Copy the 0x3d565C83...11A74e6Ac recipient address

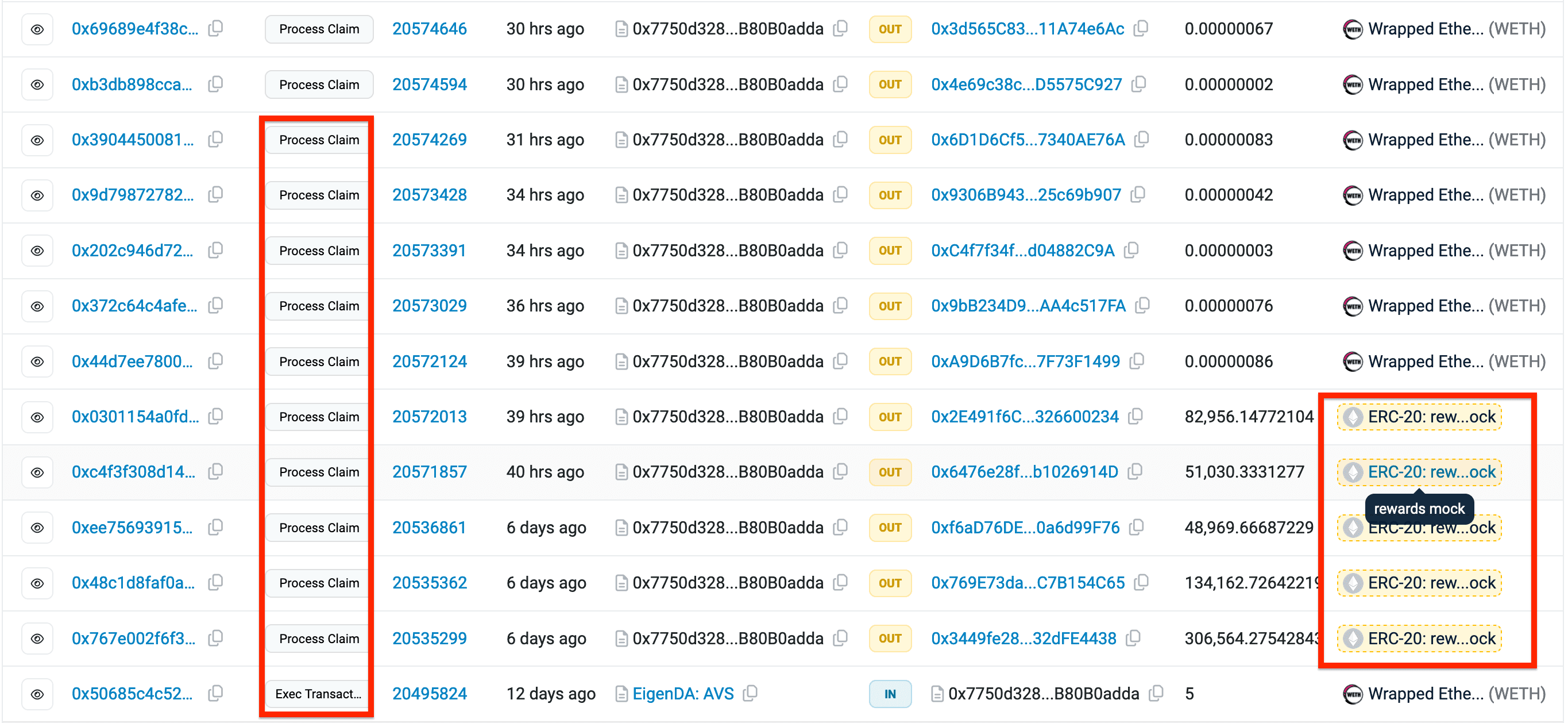click(1141, 29)
